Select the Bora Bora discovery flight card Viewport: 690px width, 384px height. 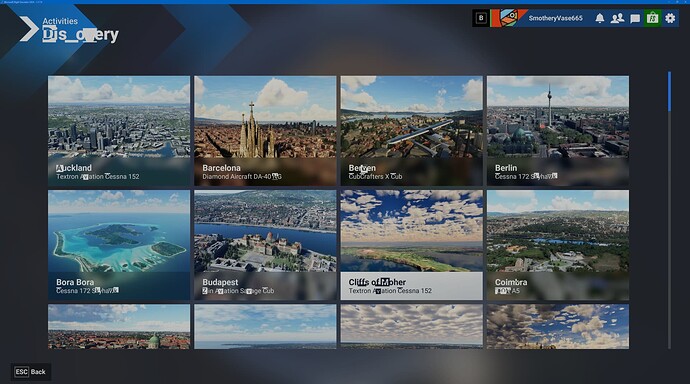(119, 245)
